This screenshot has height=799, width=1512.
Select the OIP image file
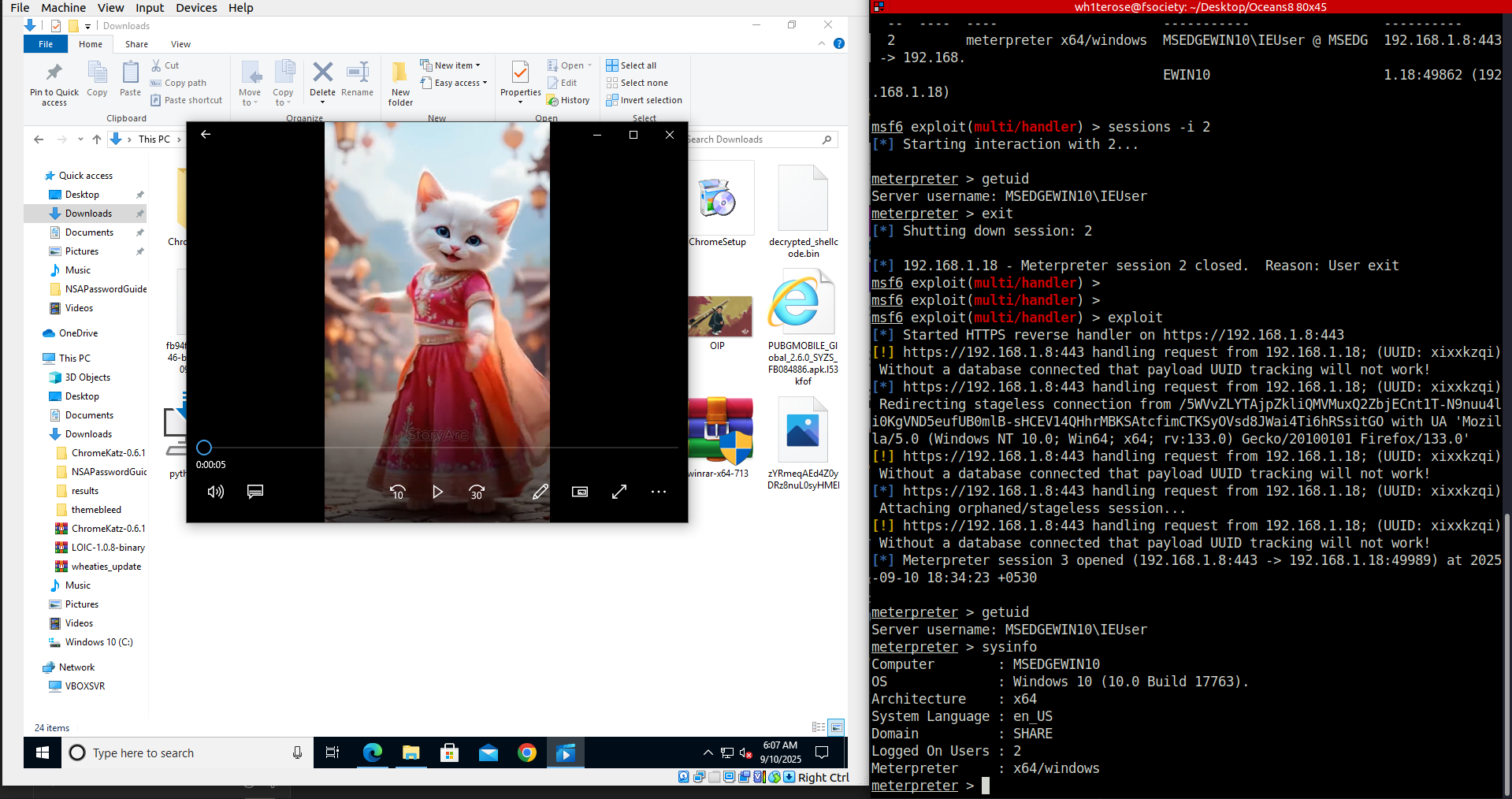(718, 323)
